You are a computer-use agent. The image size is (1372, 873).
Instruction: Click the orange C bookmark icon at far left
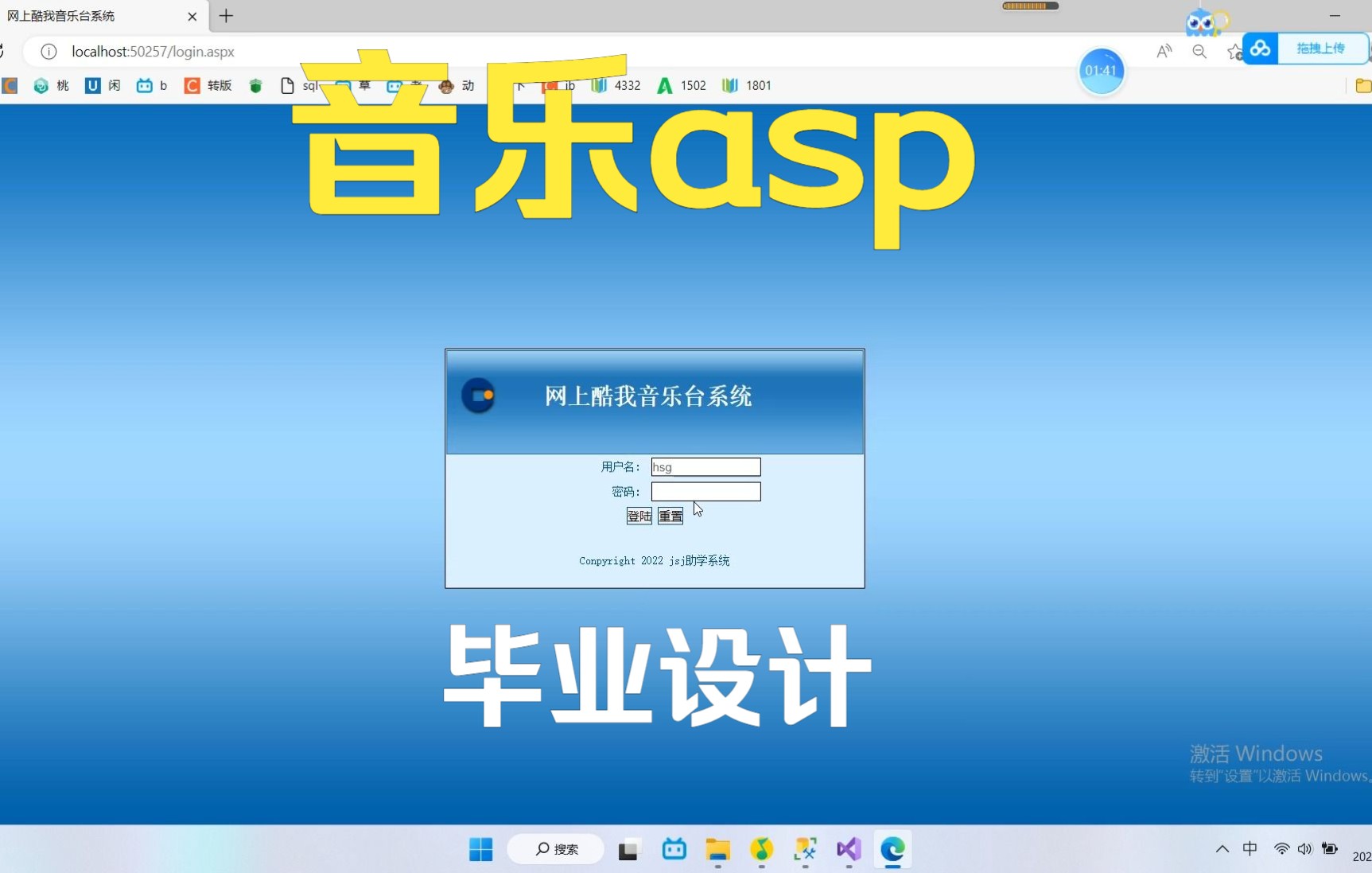[x=10, y=85]
